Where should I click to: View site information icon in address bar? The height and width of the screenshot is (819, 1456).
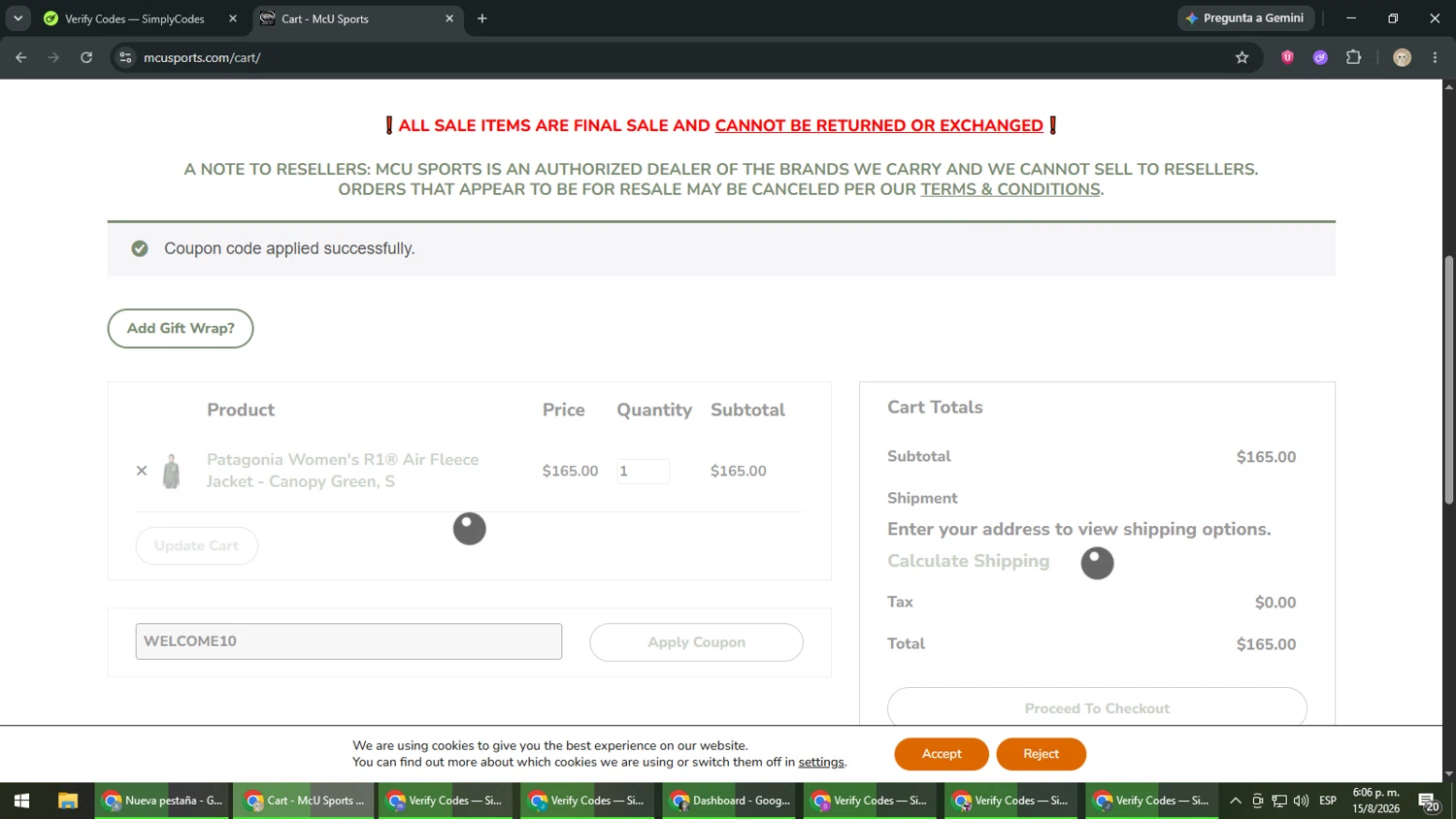coord(125,57)
